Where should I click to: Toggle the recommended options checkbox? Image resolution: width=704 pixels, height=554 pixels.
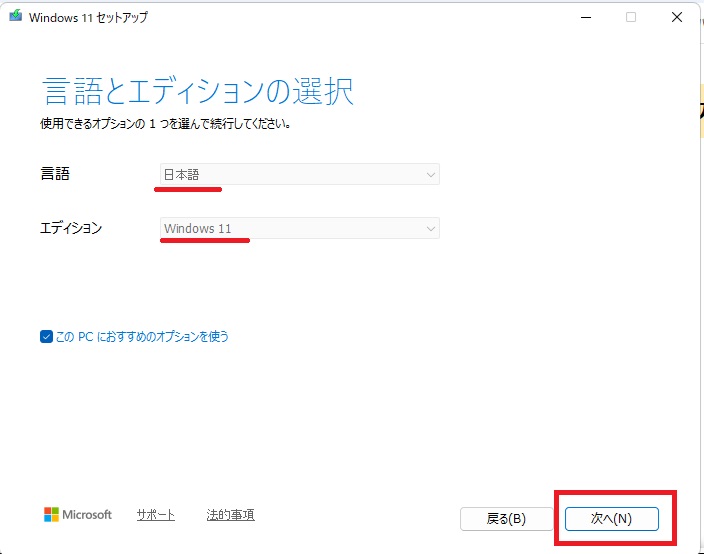pyautogui.click(x=46, y=337)
